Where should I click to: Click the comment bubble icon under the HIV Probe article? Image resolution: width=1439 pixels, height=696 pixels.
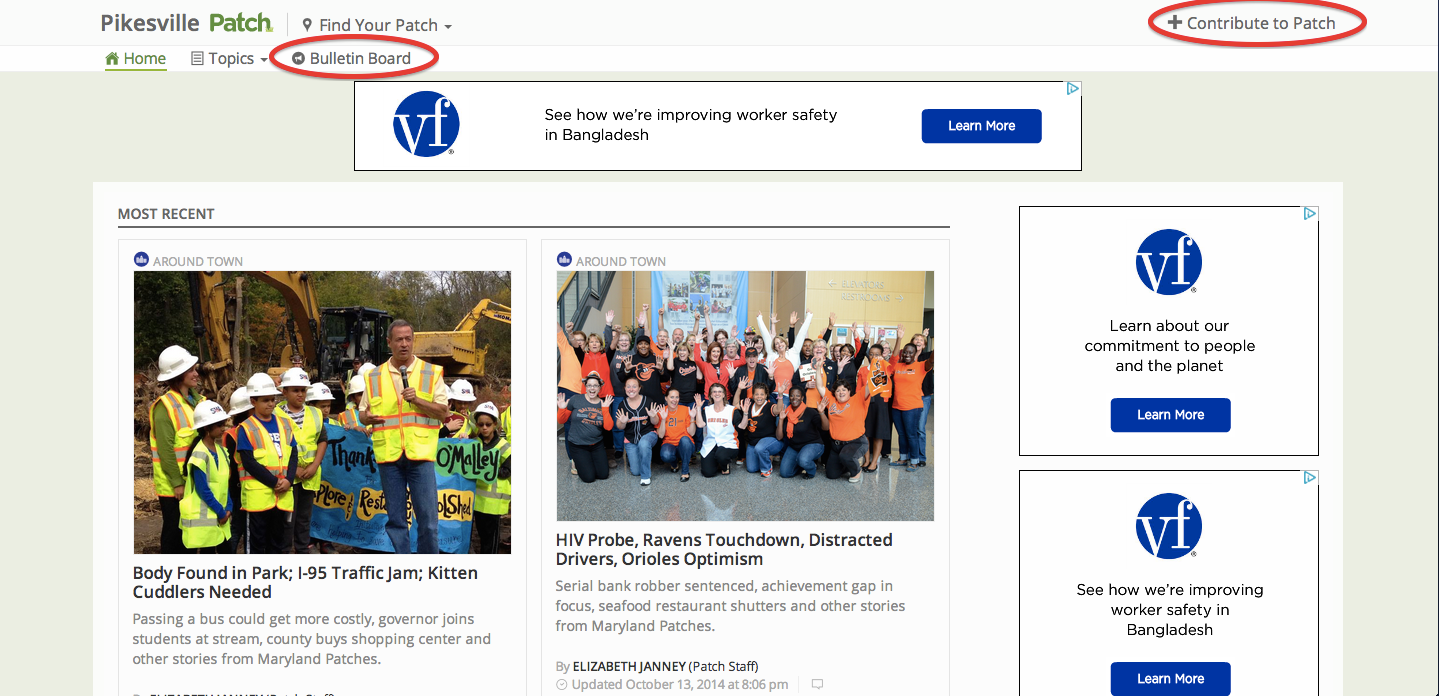817,685
